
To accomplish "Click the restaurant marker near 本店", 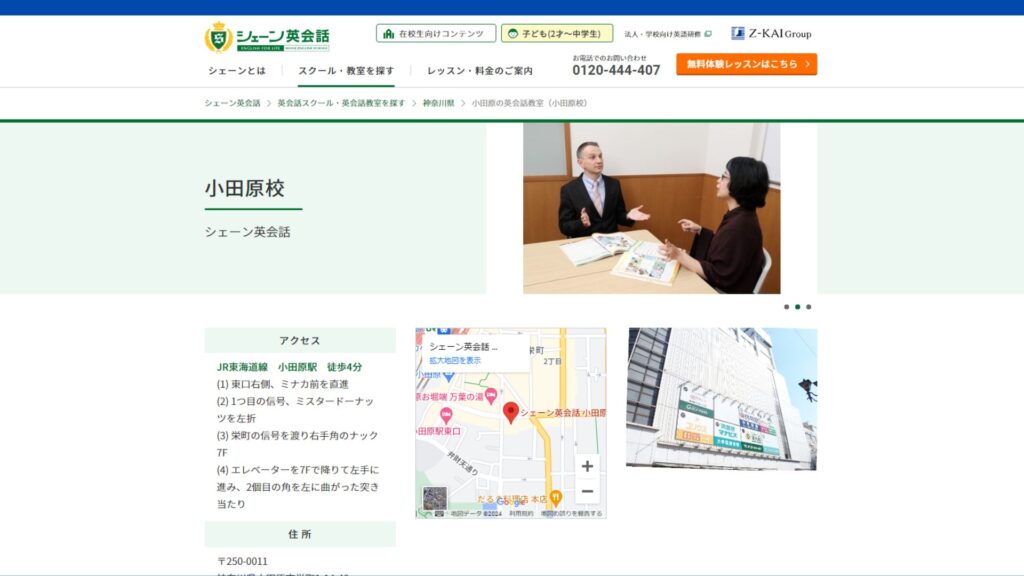I will (x=556, y=498).
